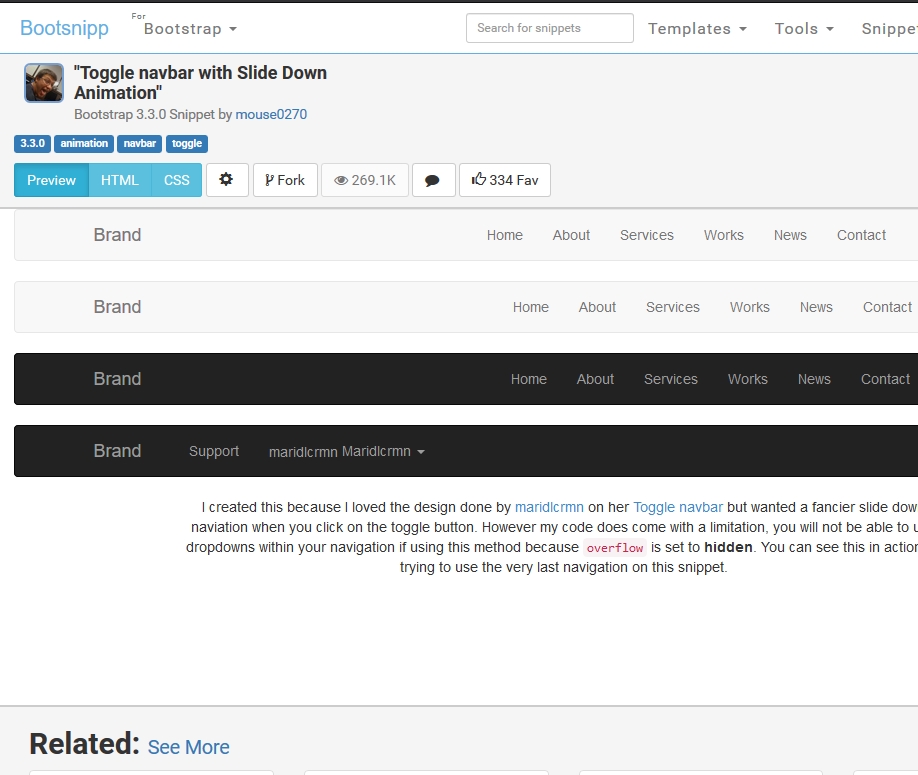The height and width of the screenshot is (775, 918).
Task: Click the See More link
Action: 188,747
